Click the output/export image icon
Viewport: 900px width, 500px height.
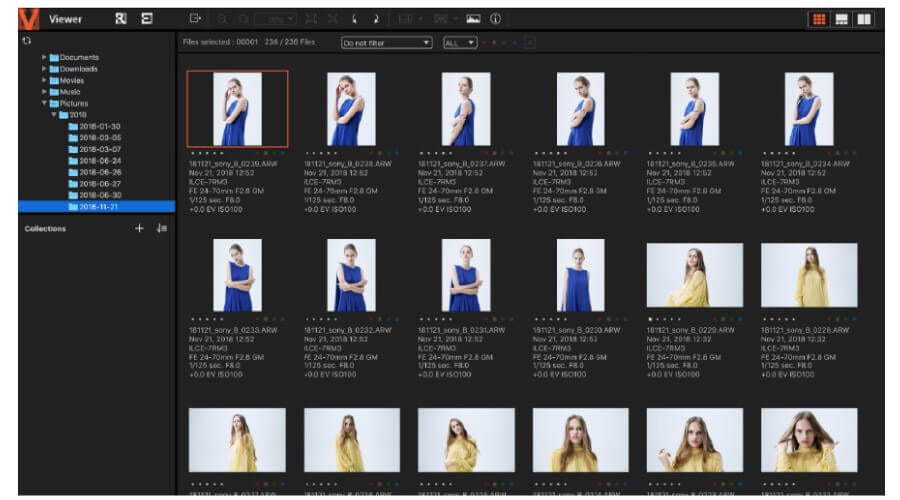pyautogui.click(x=195, y=19)
